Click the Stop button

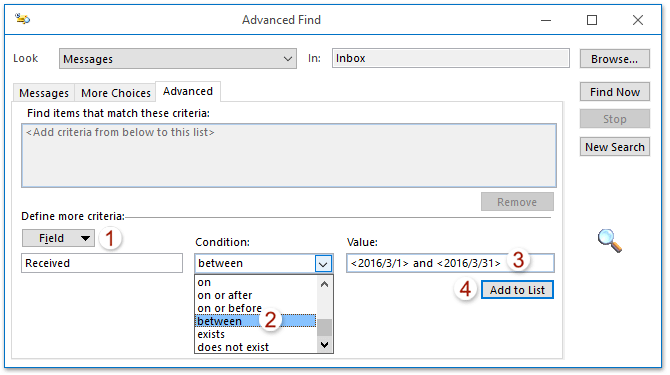614,119
